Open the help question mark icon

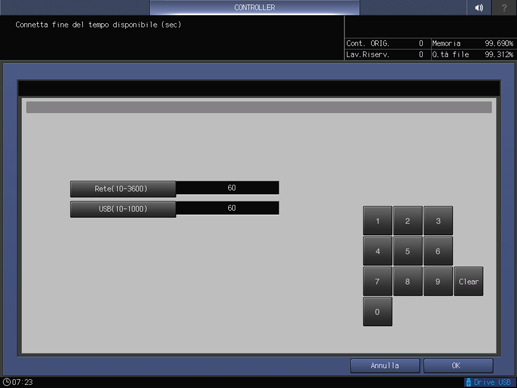(504, 7)
